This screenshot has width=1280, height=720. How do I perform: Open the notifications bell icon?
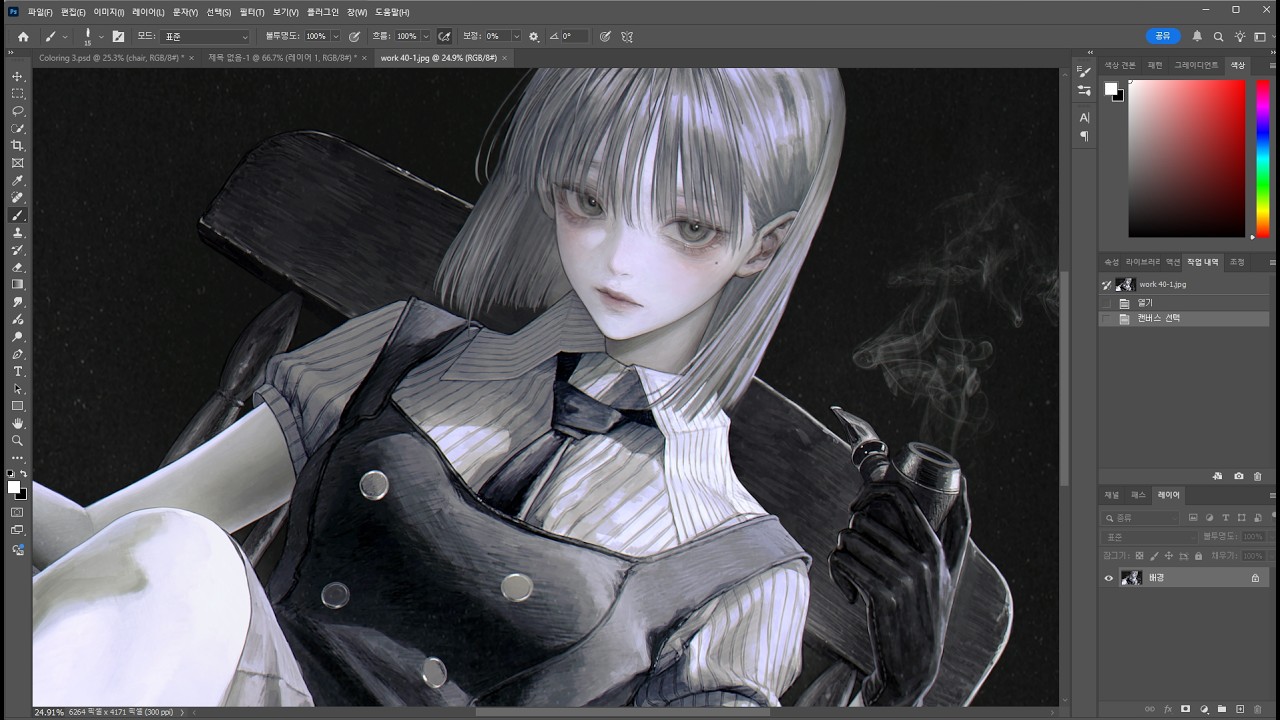(1197, 36)
